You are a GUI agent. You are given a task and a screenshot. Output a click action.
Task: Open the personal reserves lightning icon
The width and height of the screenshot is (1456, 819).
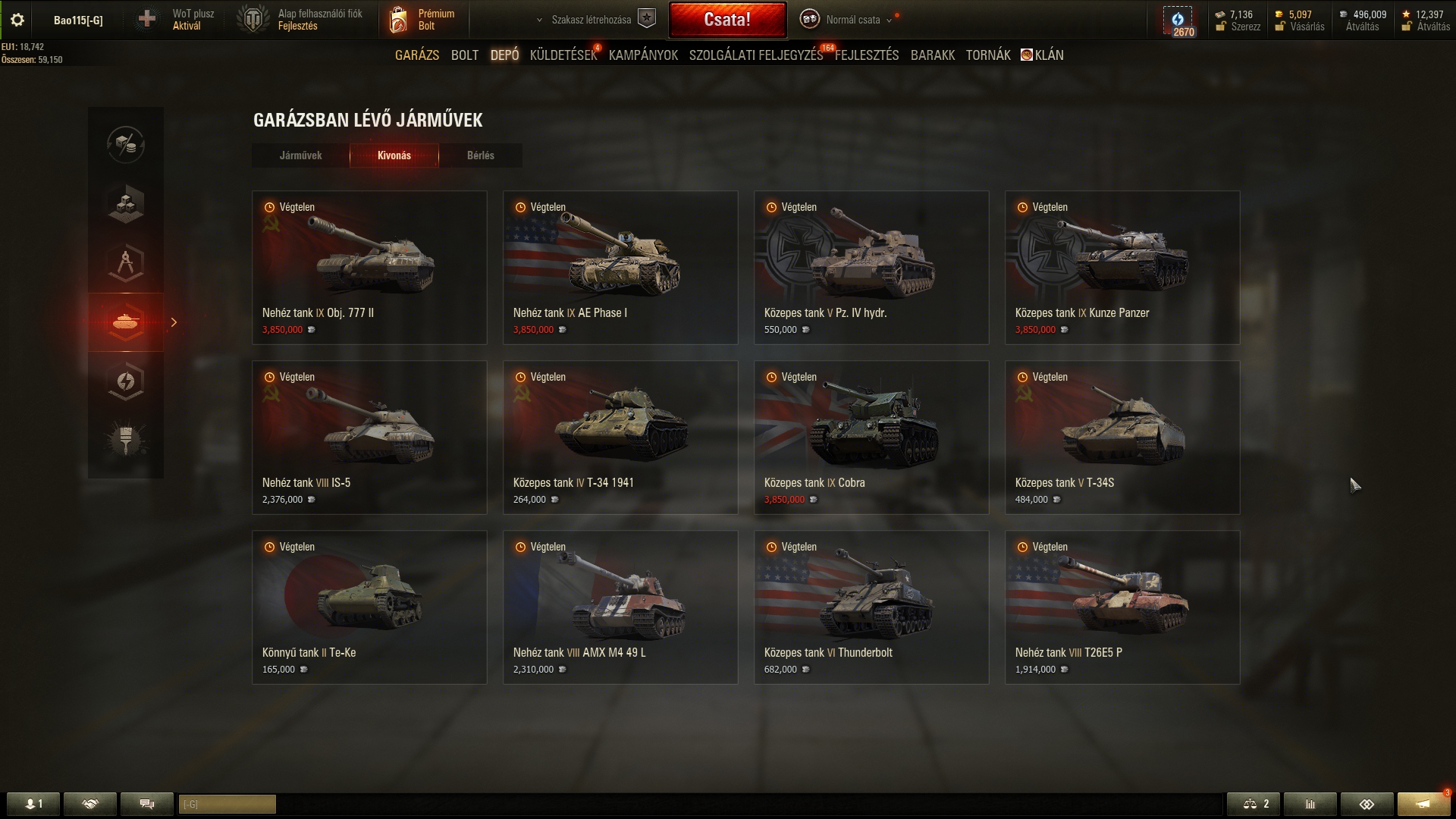tap(126, 381)
